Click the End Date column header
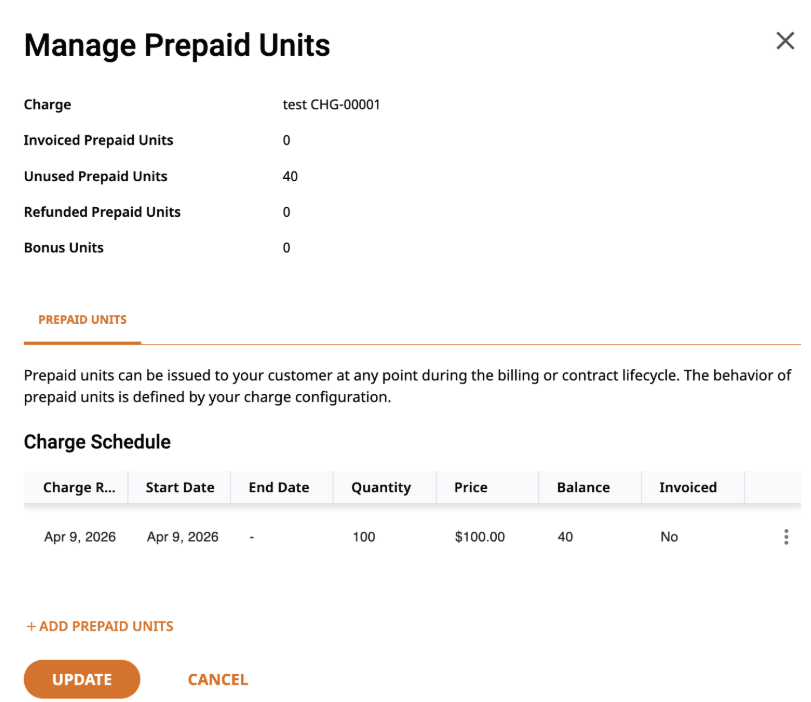The height and width of the screenshot is (702, 811). tap(279, 487)
